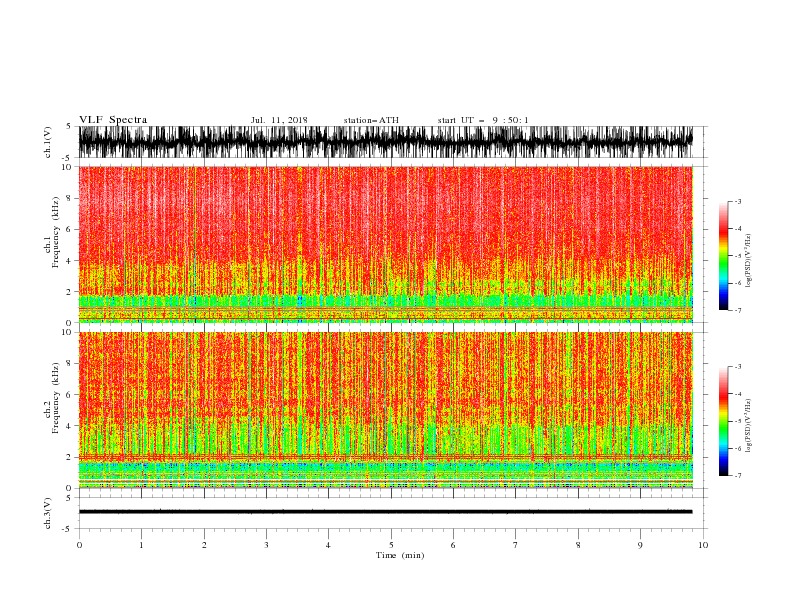Image resolution: width=792 pixels, height=612 pixels.
Task: Click time axis tick label "1"
Action: coord(141,545)
